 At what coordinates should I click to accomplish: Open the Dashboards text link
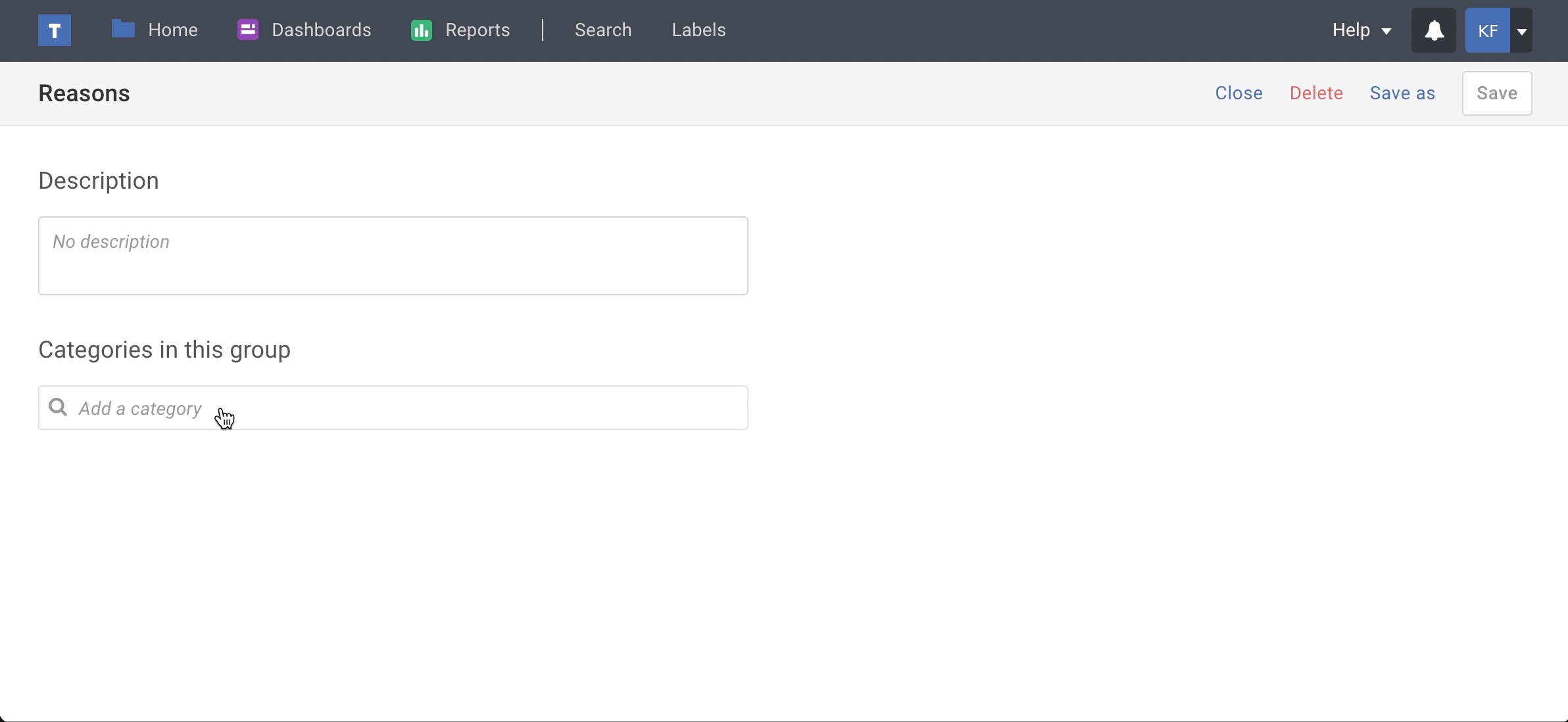coord(321,30)
